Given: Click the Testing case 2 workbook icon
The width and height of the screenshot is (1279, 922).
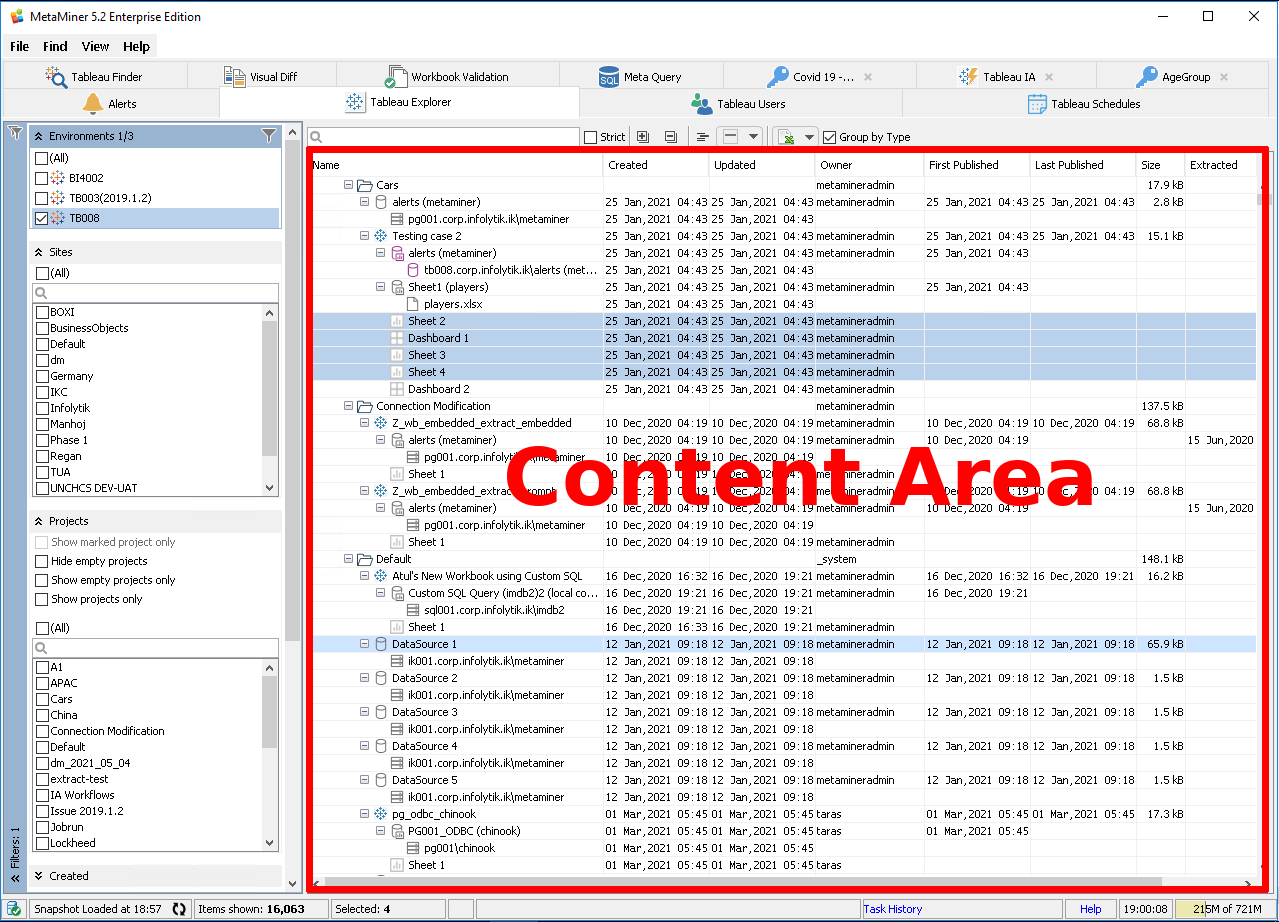Looking at the screenshot, I should coord(380,236).
